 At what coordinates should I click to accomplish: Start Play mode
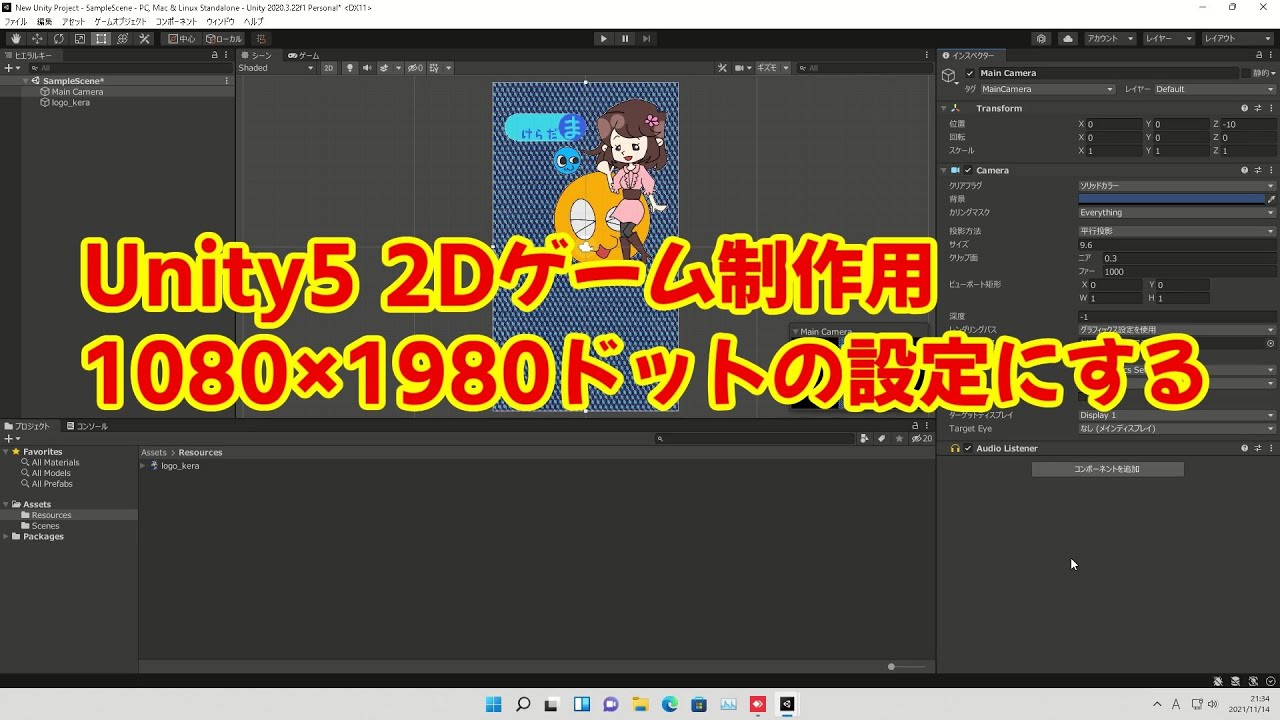[x=603, y=39]
